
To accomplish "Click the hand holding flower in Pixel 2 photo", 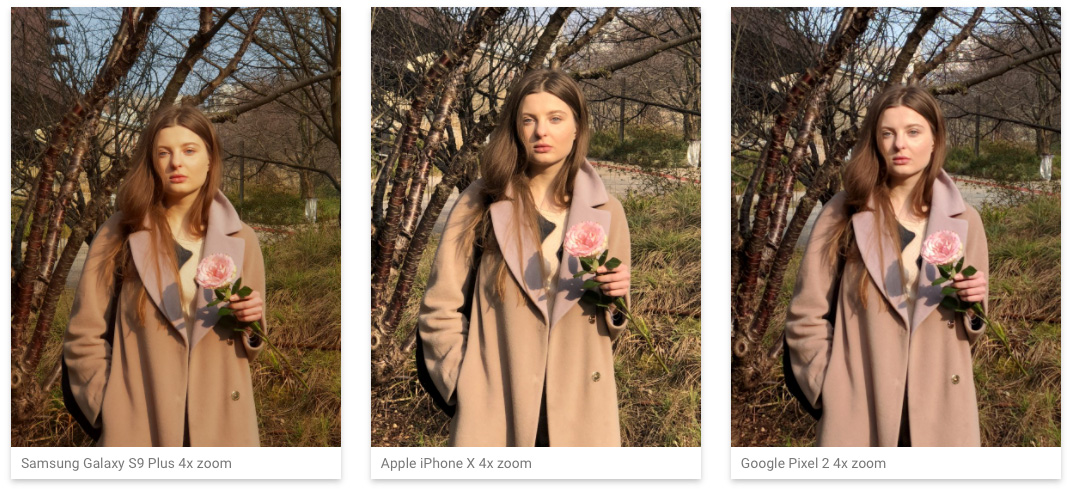I will pyautogui.click(x=971, y=286).
